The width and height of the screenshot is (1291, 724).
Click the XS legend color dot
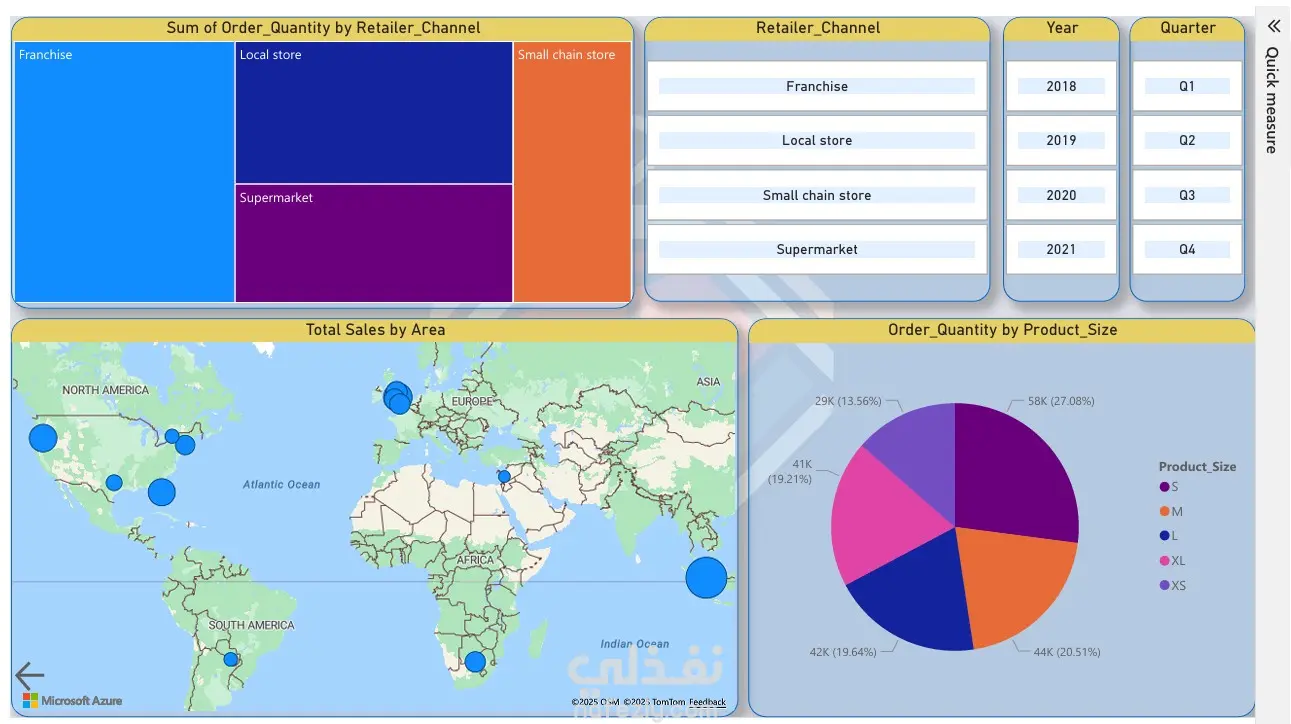1164,585
